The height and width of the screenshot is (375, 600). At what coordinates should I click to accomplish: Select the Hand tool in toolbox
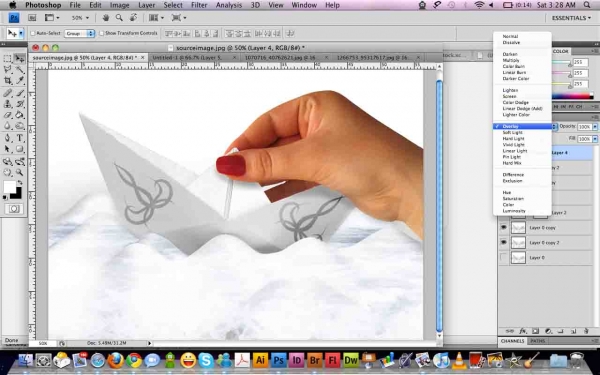tap(7, 173)
